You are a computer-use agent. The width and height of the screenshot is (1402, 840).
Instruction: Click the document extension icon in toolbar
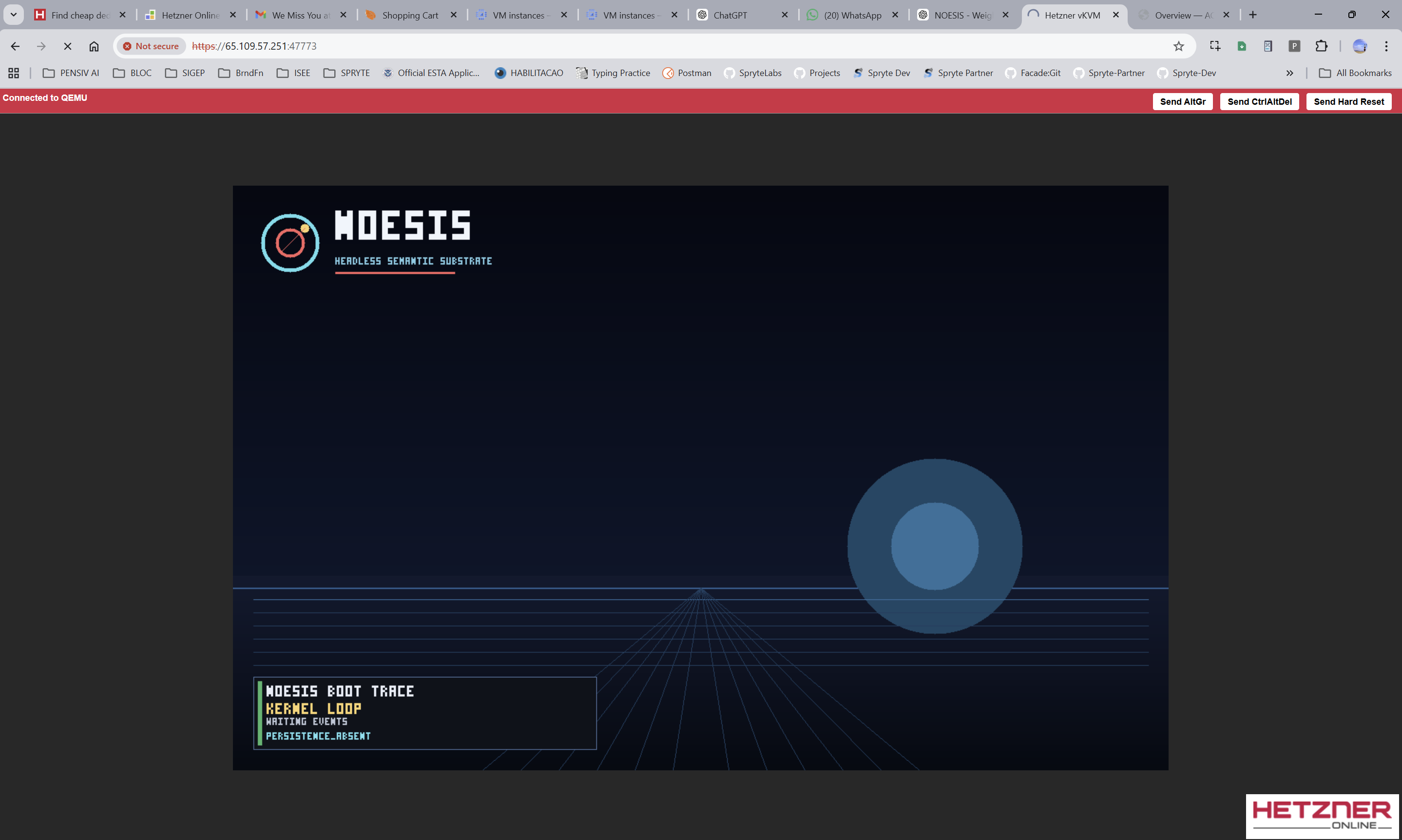[1268, 46]
